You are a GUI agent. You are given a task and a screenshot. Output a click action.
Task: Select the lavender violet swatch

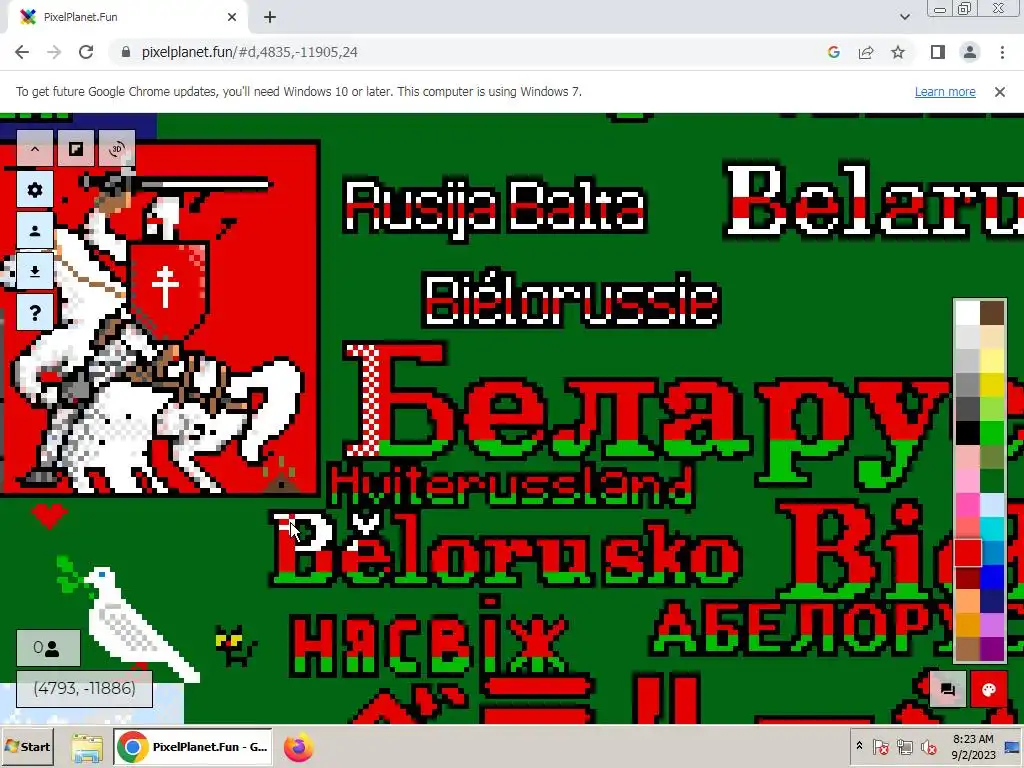(993, 625)
